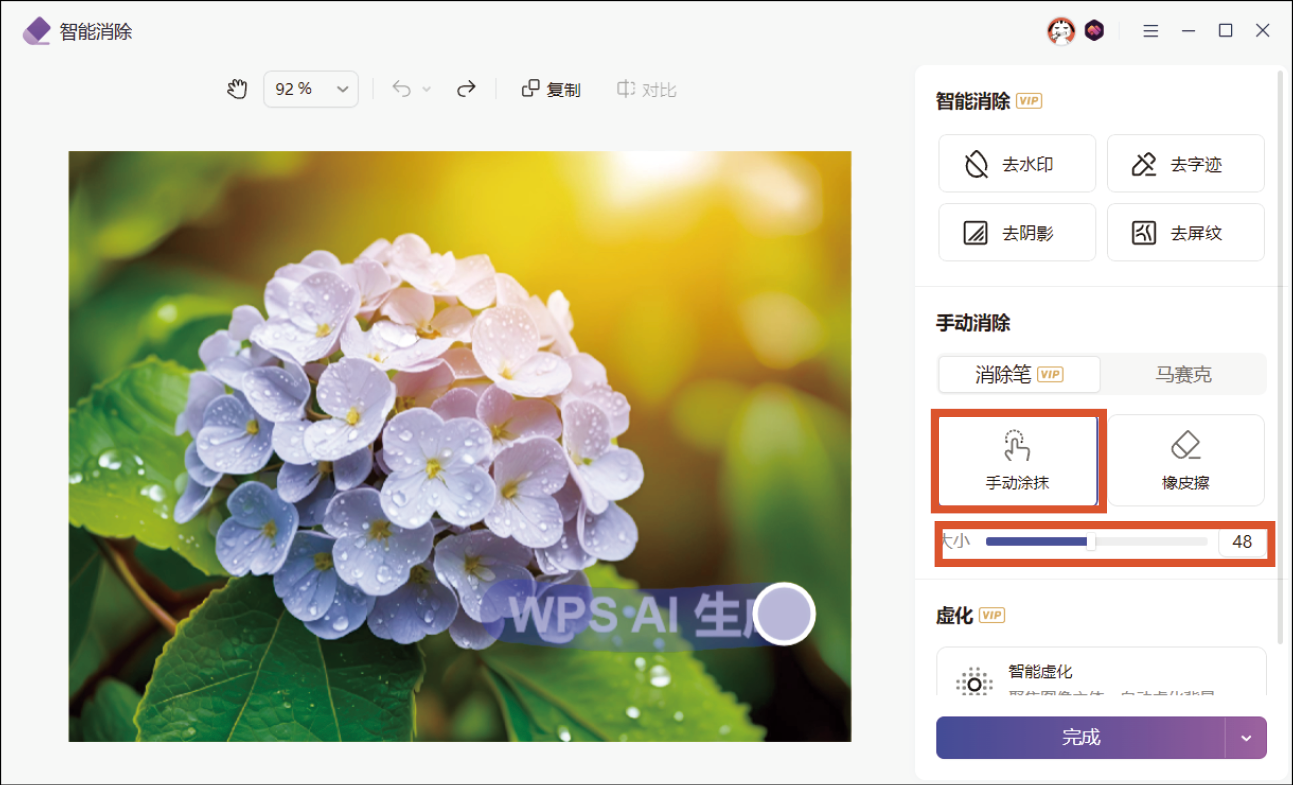Activate 手动涂抹 manual smear brush
Image resolution: width=1293 pixels, height=785 pixels.
pyautogui.click(x=1017, y=461)
